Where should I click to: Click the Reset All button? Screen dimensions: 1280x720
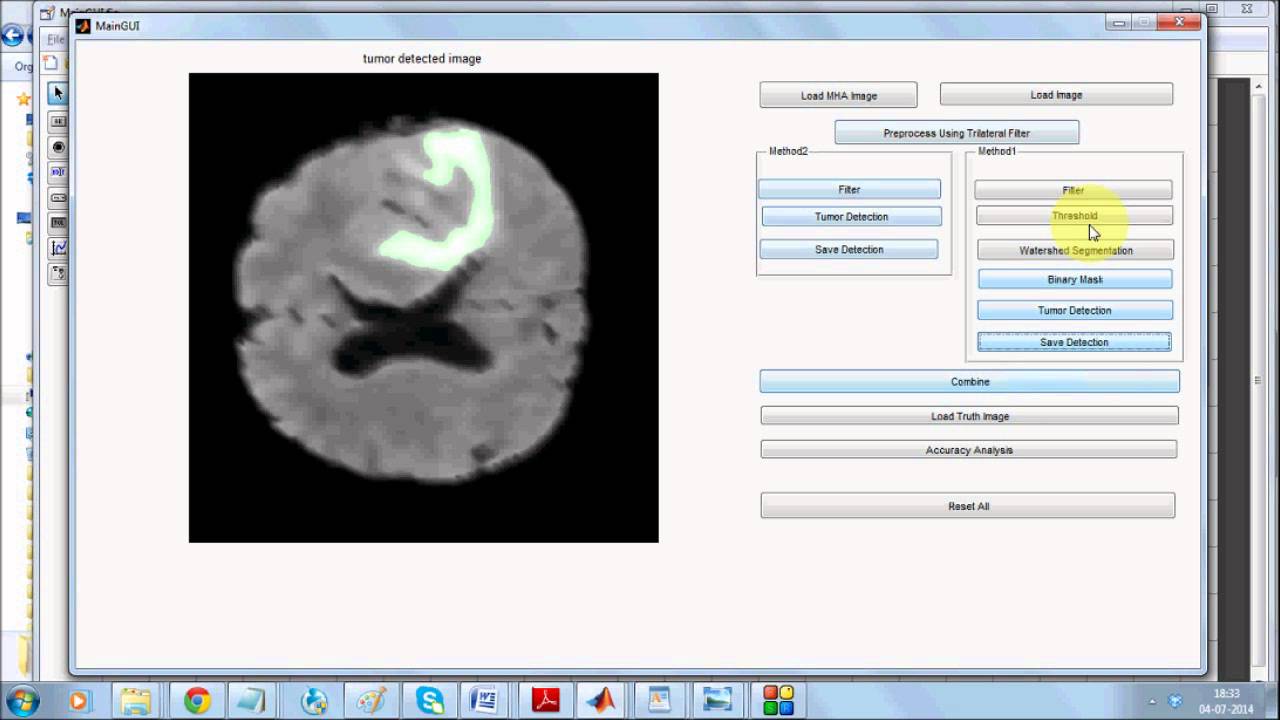point(968,506)
